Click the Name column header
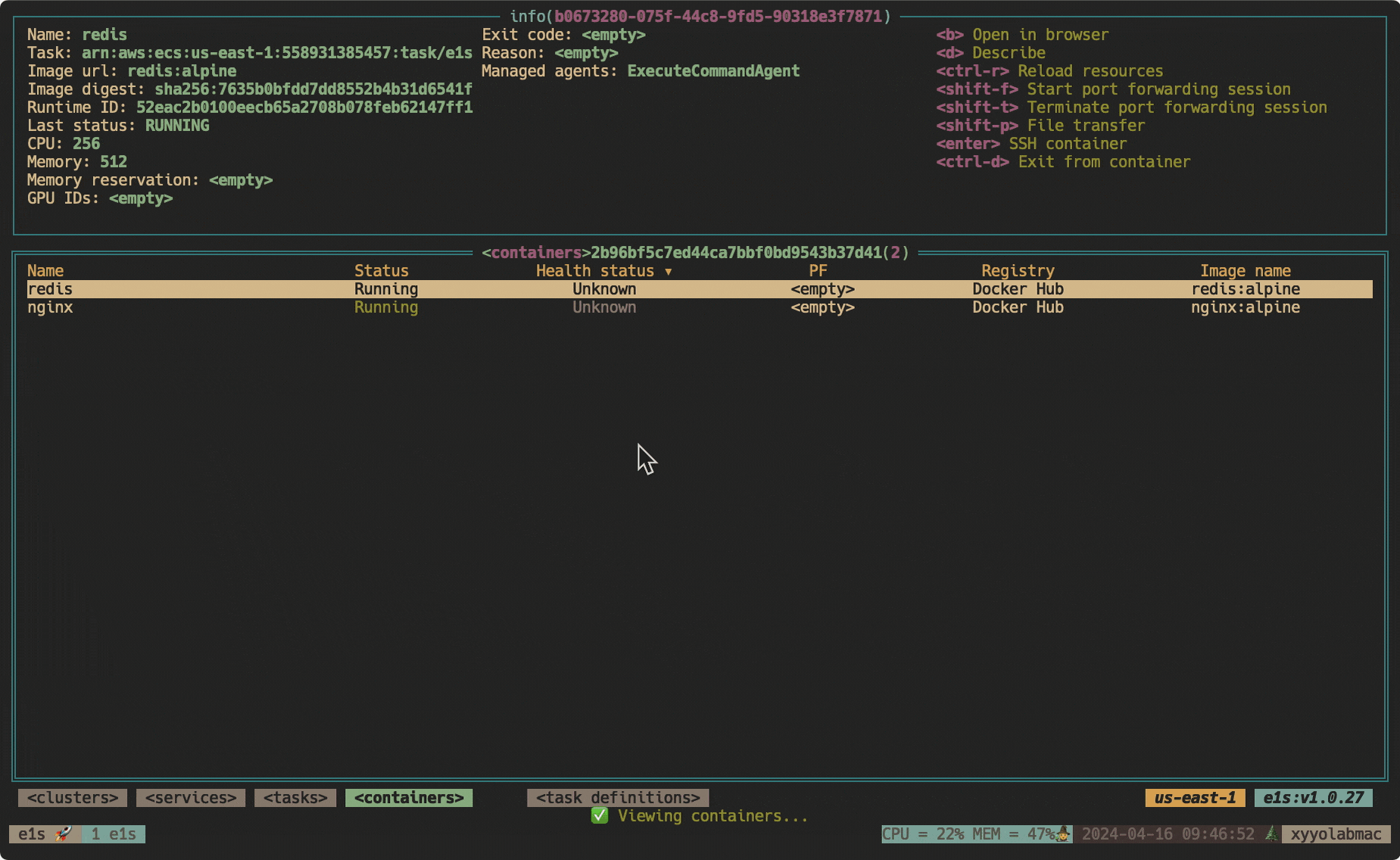This screenshot has height=860, width=1400. pos(45,271)
